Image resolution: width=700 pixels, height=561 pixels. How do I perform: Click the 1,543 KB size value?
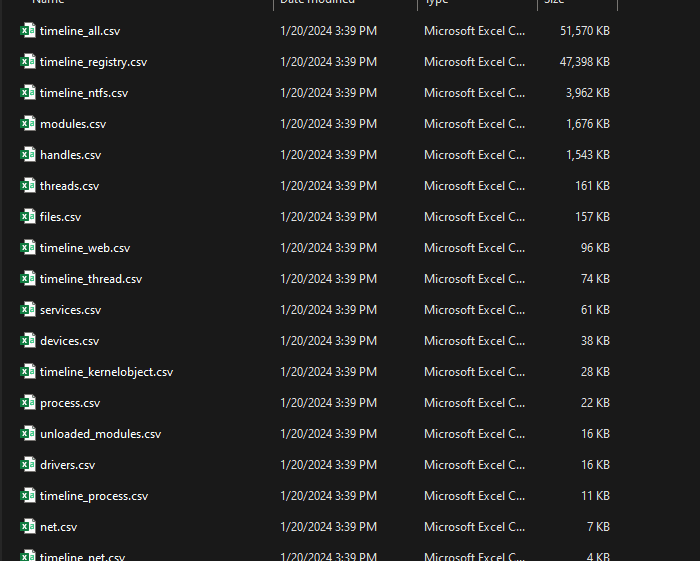[x=588, y=155]
